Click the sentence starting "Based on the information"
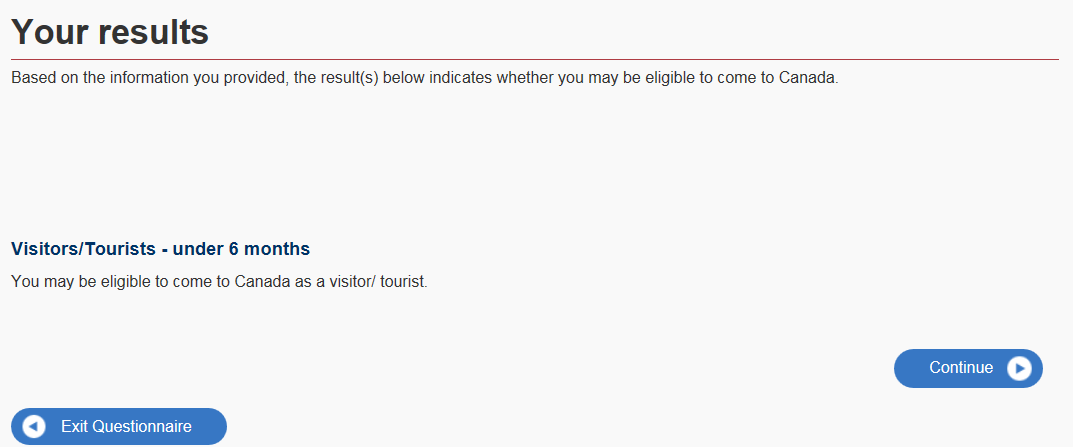The height and width of the screenshot is (447, 1073). [x=424, y=78]
